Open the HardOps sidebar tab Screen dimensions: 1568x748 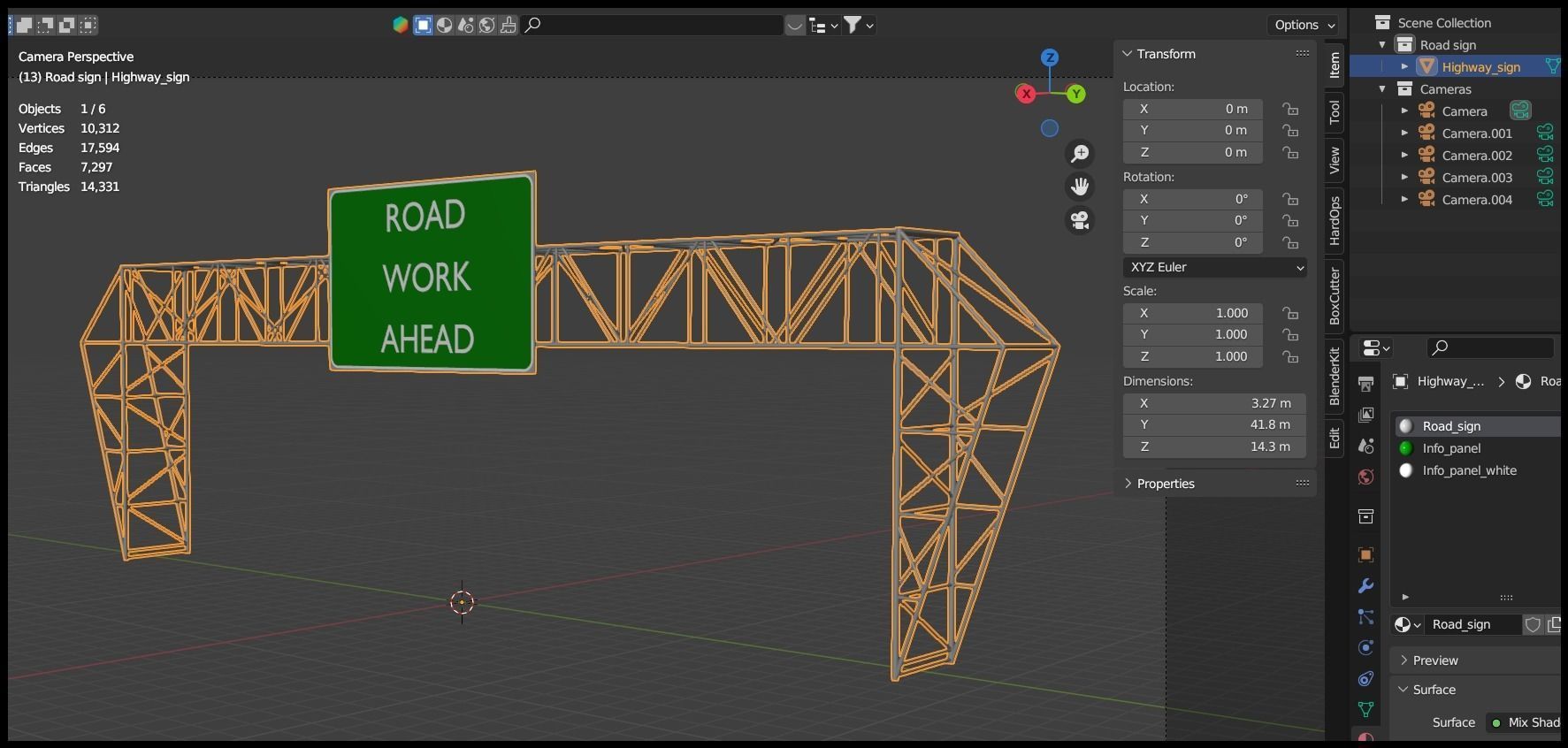coord(1335,220)
